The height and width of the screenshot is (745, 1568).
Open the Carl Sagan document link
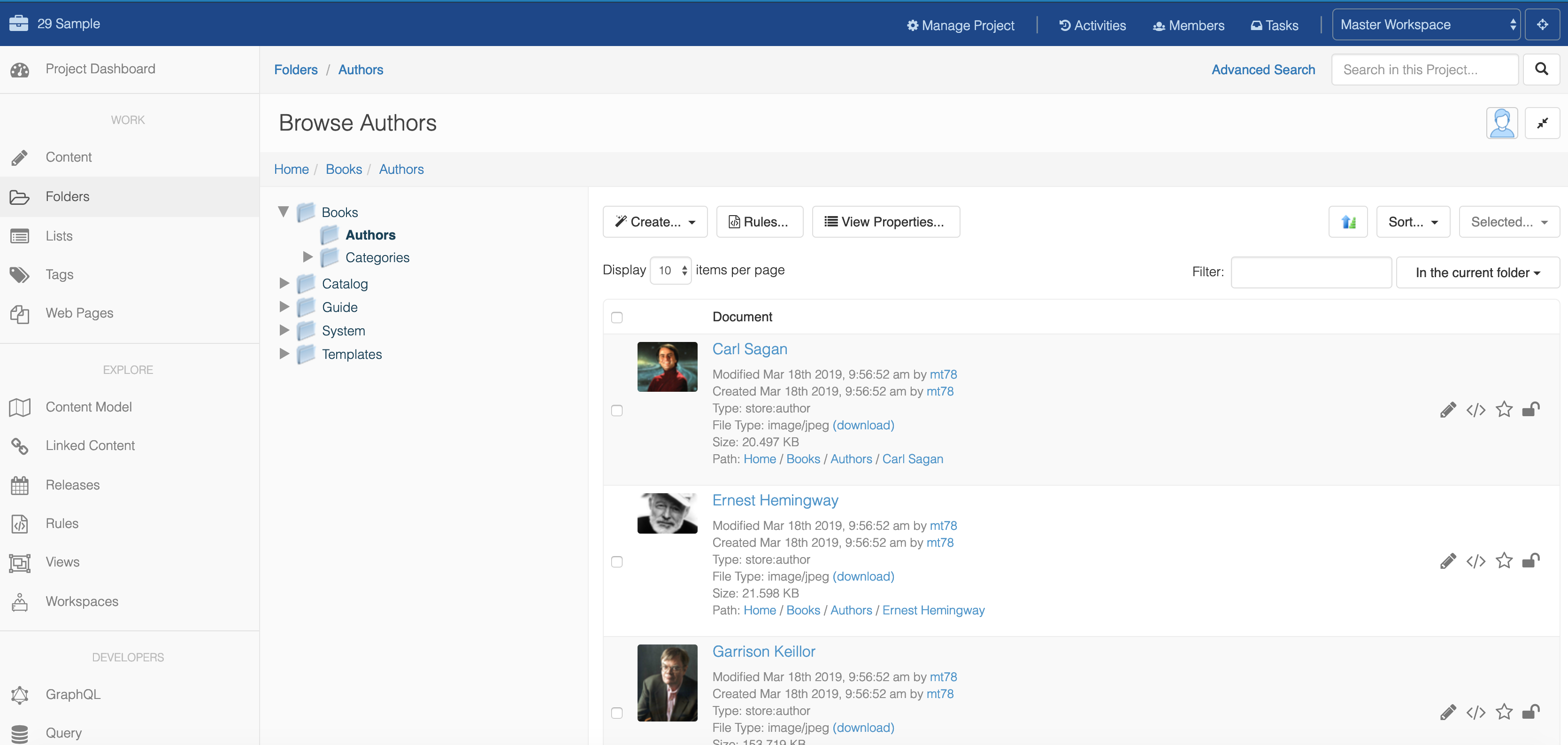coord(750,349)
